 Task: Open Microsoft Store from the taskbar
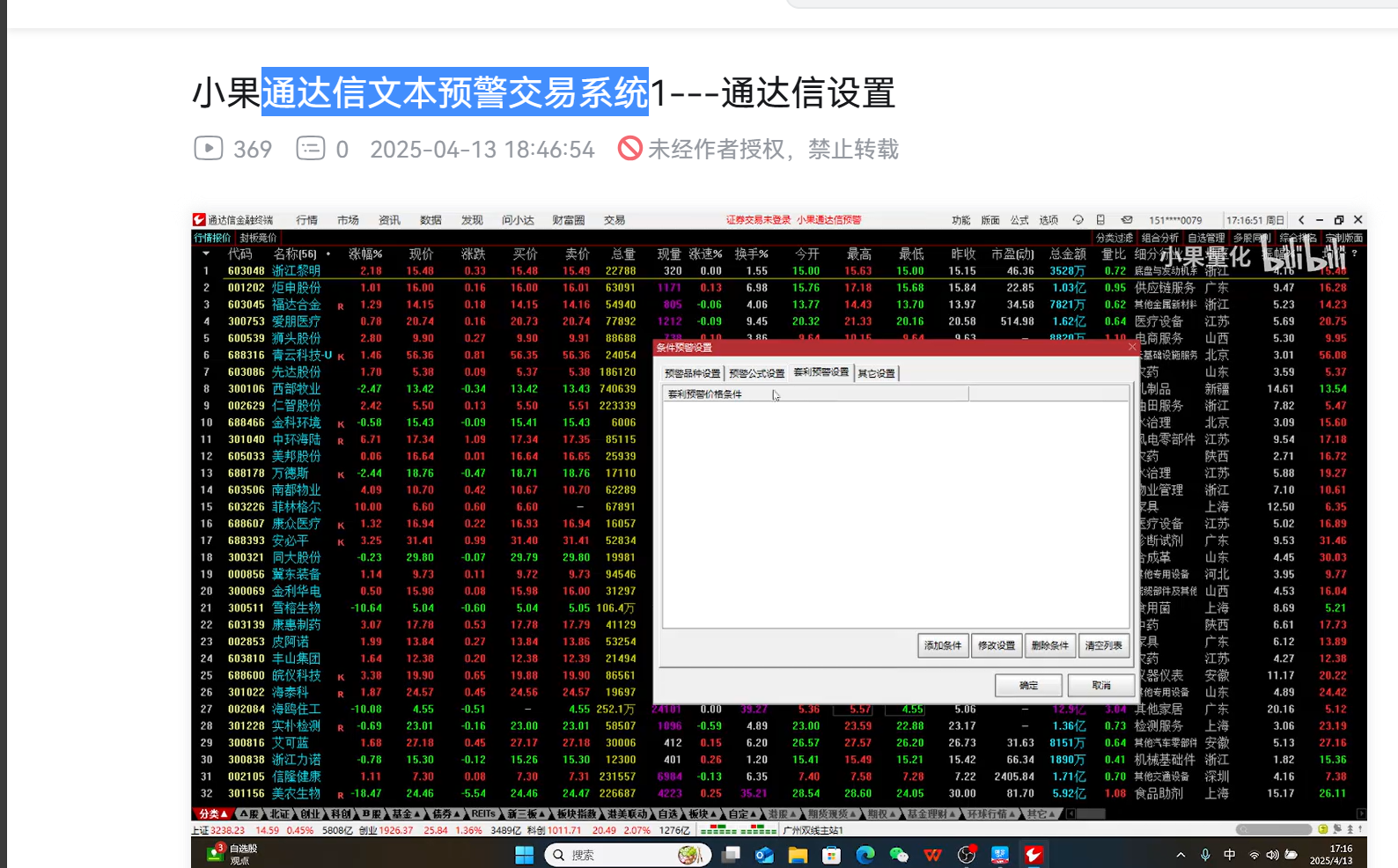coord(831,855)
